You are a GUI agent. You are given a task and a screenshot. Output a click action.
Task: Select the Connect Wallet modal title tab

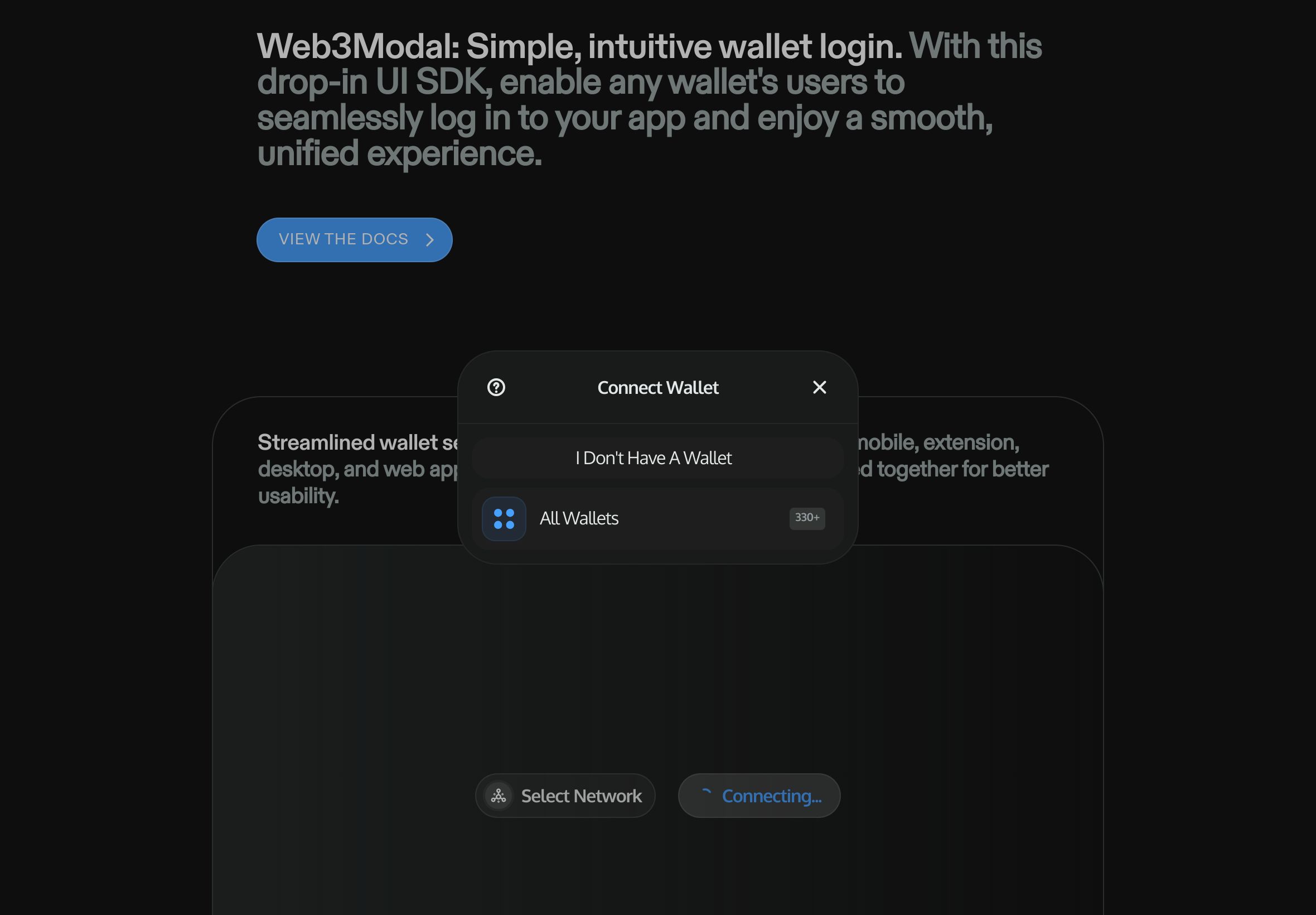(658, 387)
